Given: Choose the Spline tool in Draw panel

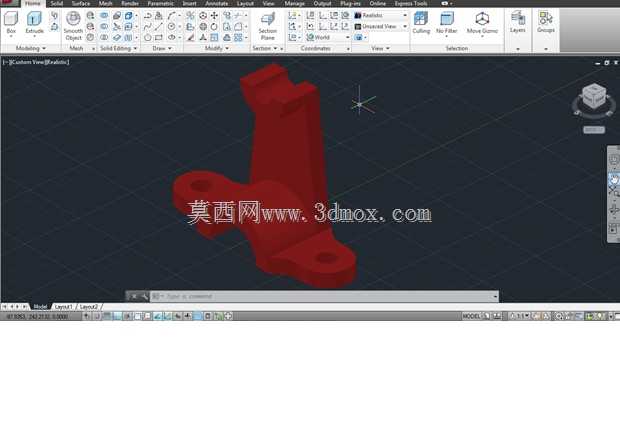Looking at the screenshot, I should (x=147, y=27).
